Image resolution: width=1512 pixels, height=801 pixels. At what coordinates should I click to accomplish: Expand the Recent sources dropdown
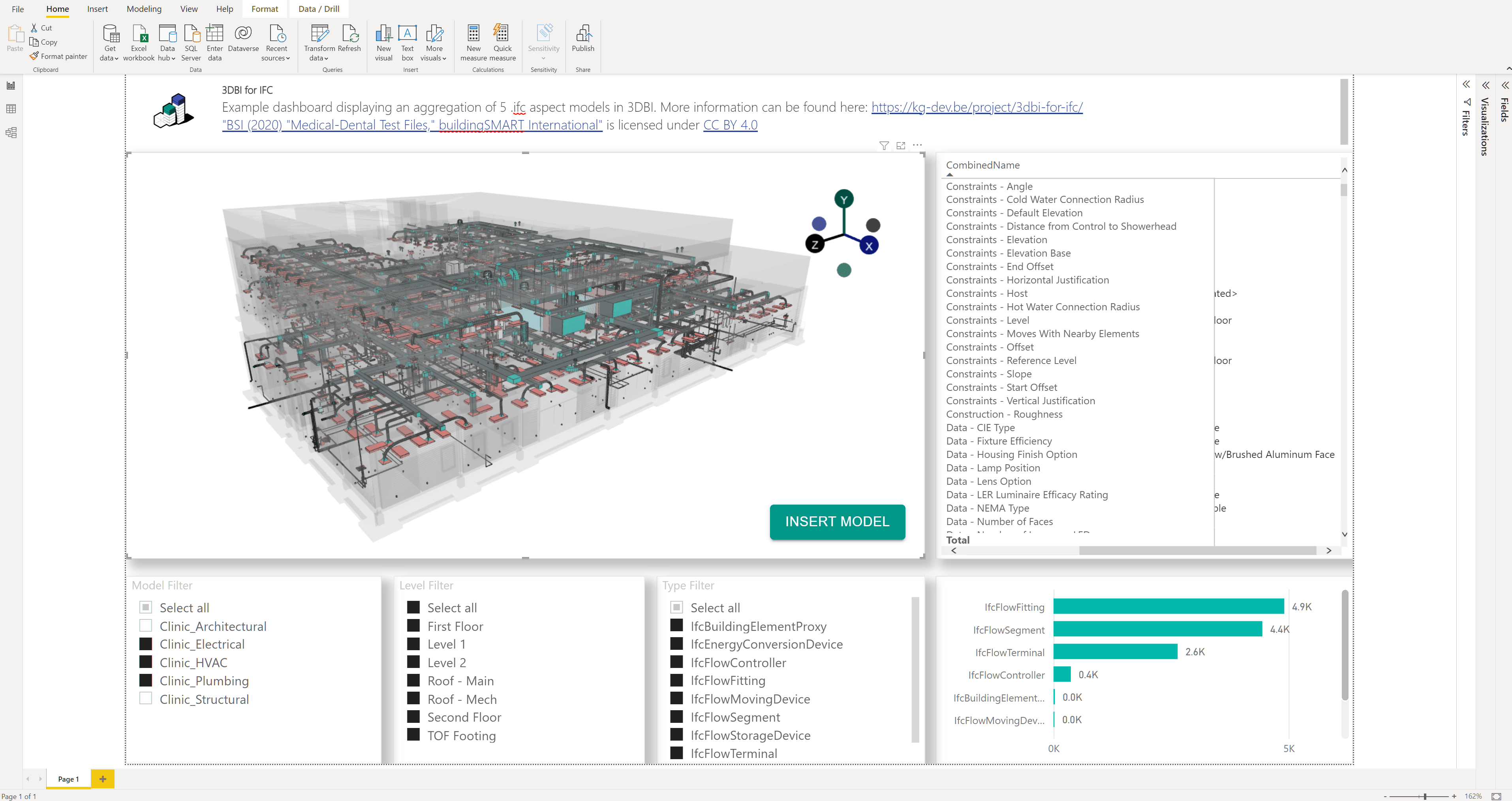[276, 58]
